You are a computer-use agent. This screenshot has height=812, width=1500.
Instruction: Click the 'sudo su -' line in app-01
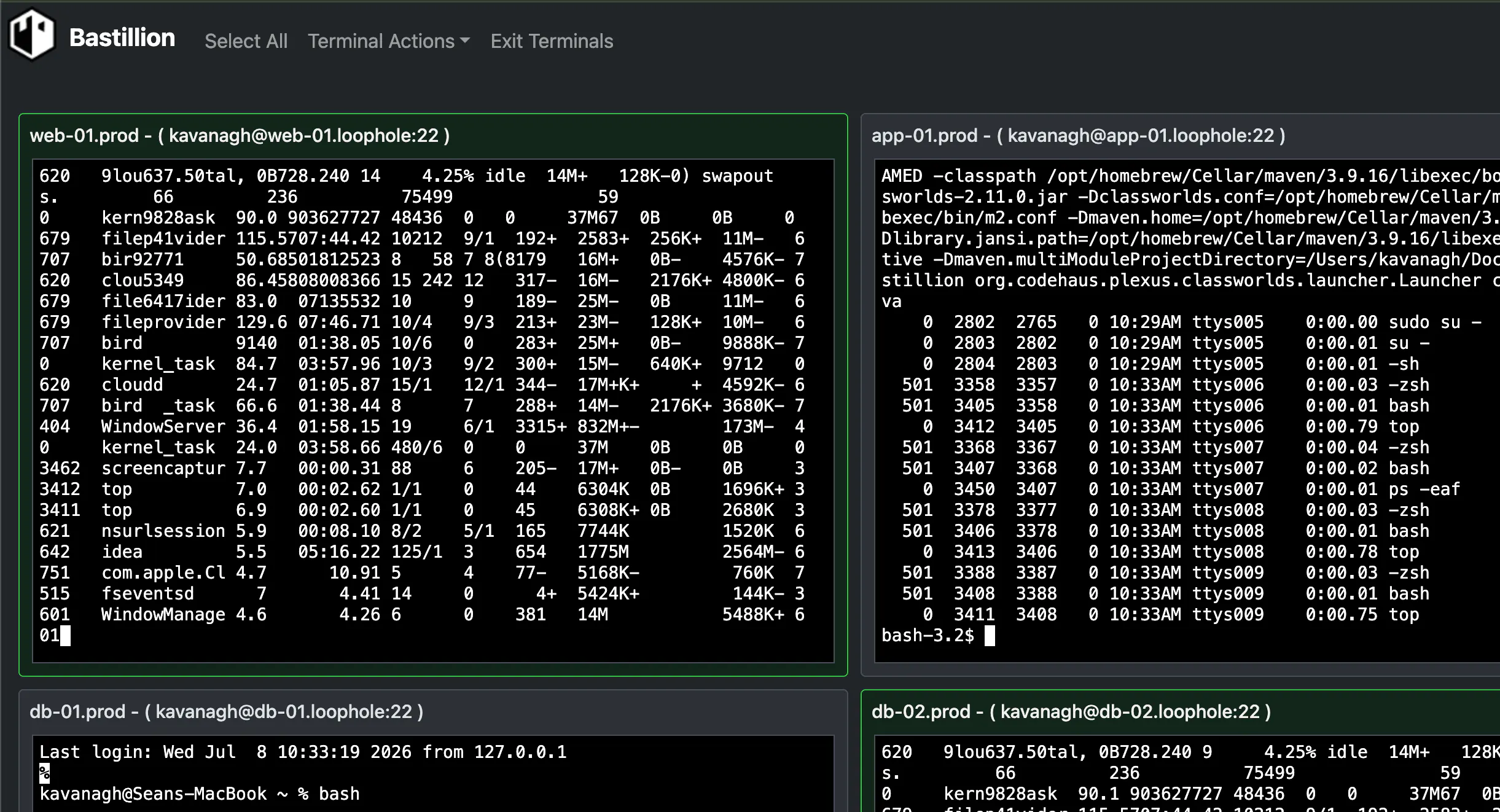coord(1202,322)
